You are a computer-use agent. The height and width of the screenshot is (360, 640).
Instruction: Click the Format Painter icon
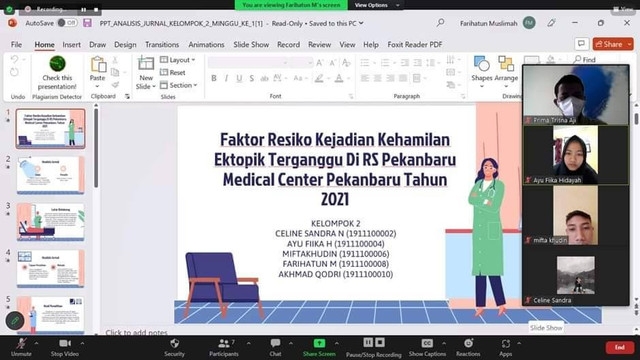click(x=115, y=85)
